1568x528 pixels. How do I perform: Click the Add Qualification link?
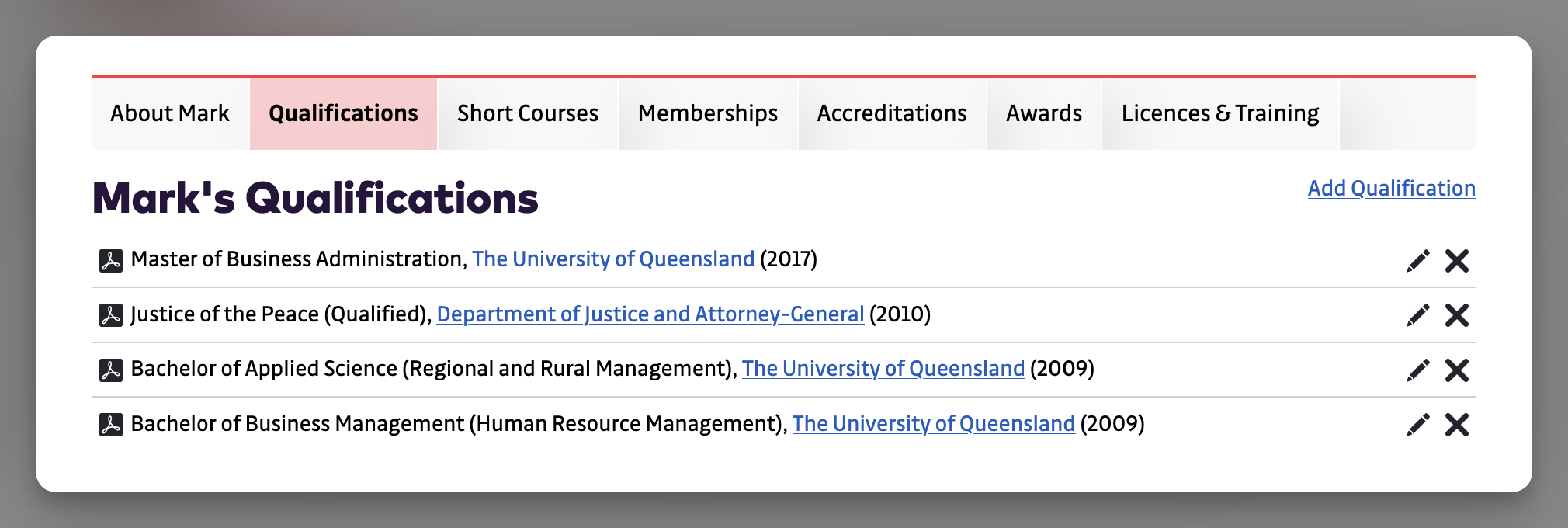click(1391, 189)
